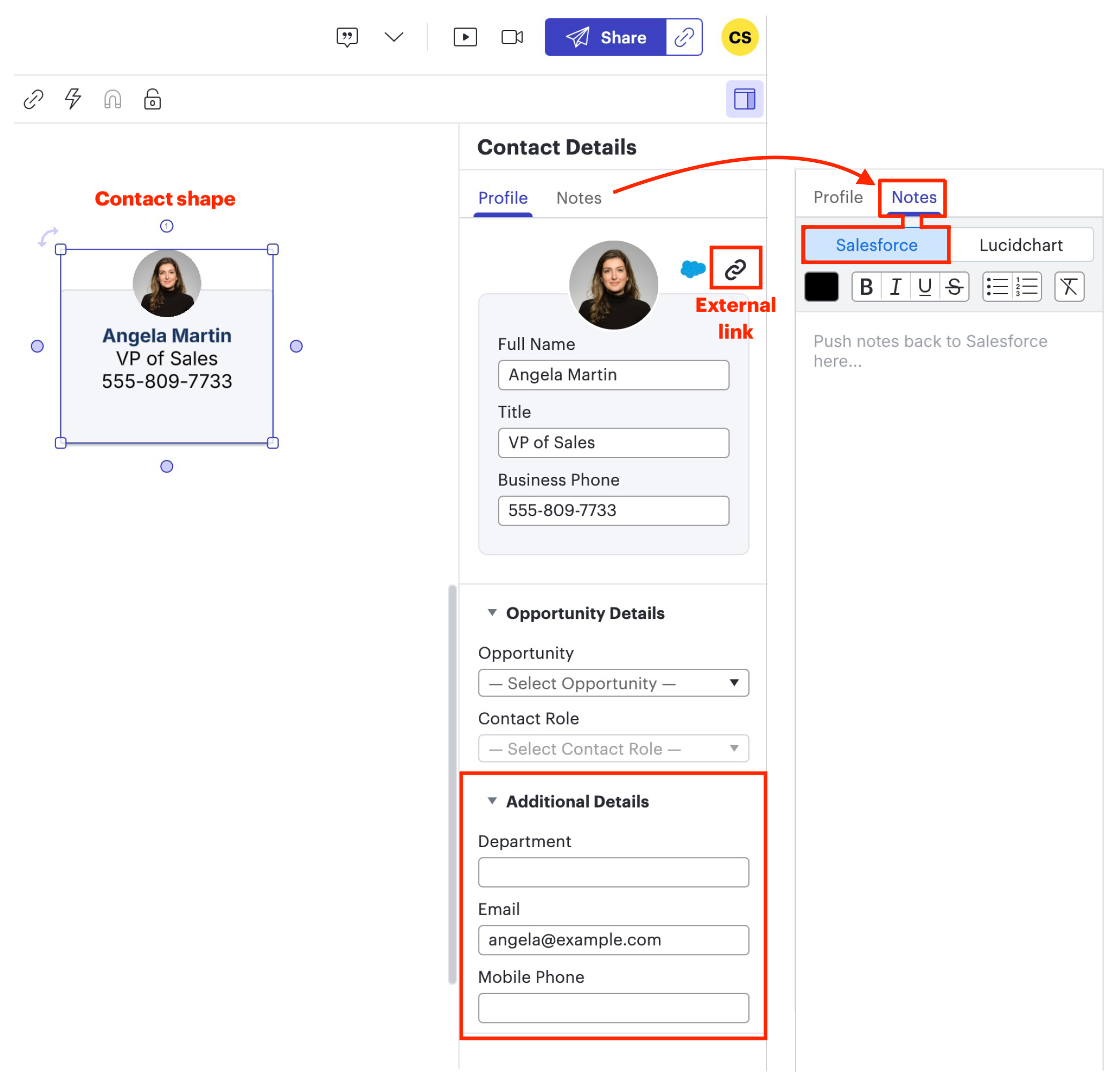Image resolution: width=1120 pixels, height=1084 pixels.
Task: Insert a bulleted list
Action: pos(998,287)
